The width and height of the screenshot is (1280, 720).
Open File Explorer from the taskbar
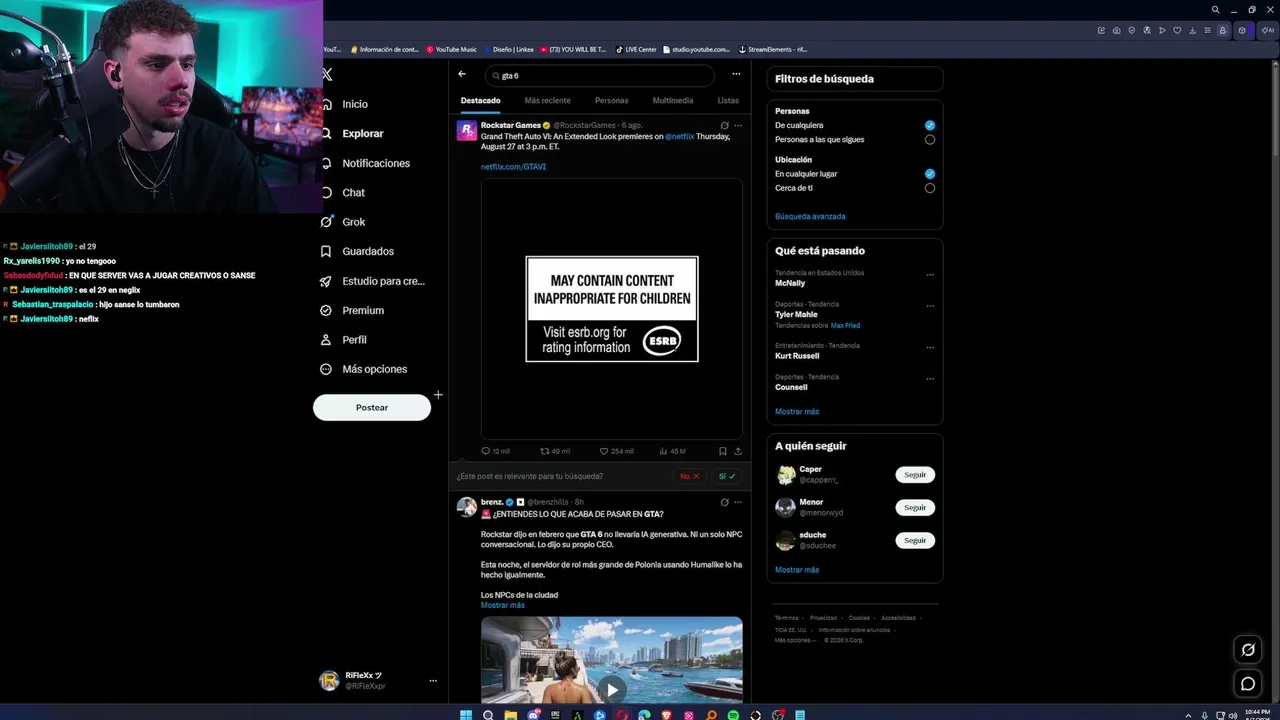point(510,715)
